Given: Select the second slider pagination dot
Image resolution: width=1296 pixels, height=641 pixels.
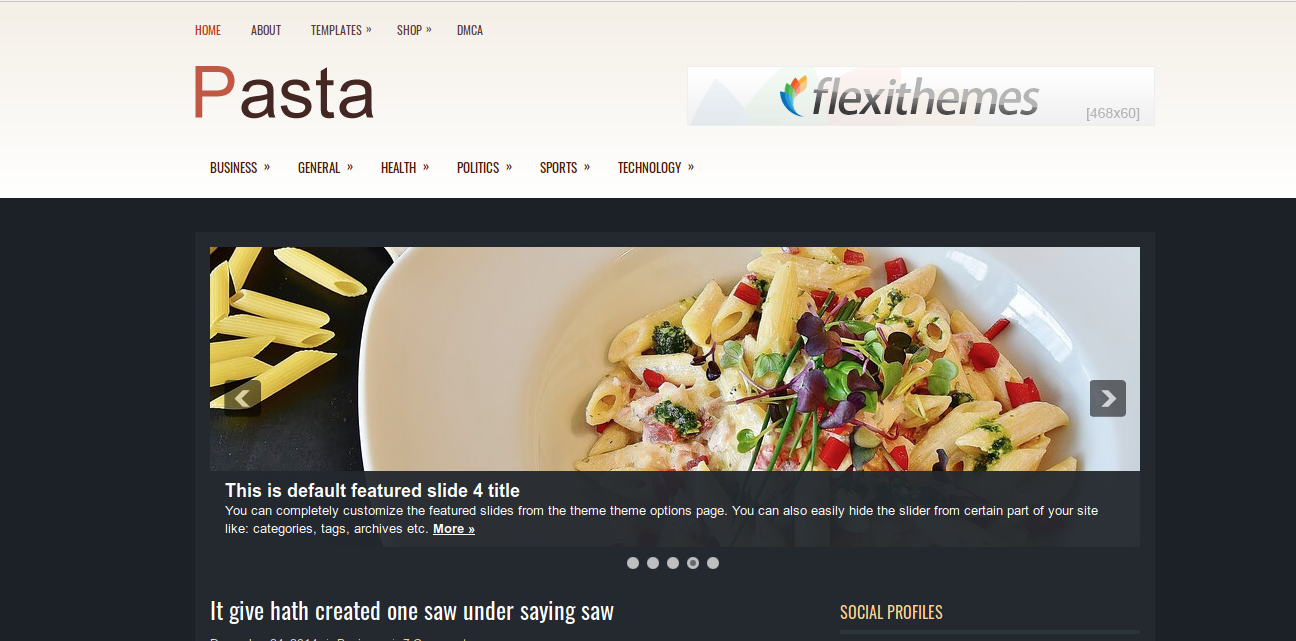Looking at the screenshot, I should point(653,563).
